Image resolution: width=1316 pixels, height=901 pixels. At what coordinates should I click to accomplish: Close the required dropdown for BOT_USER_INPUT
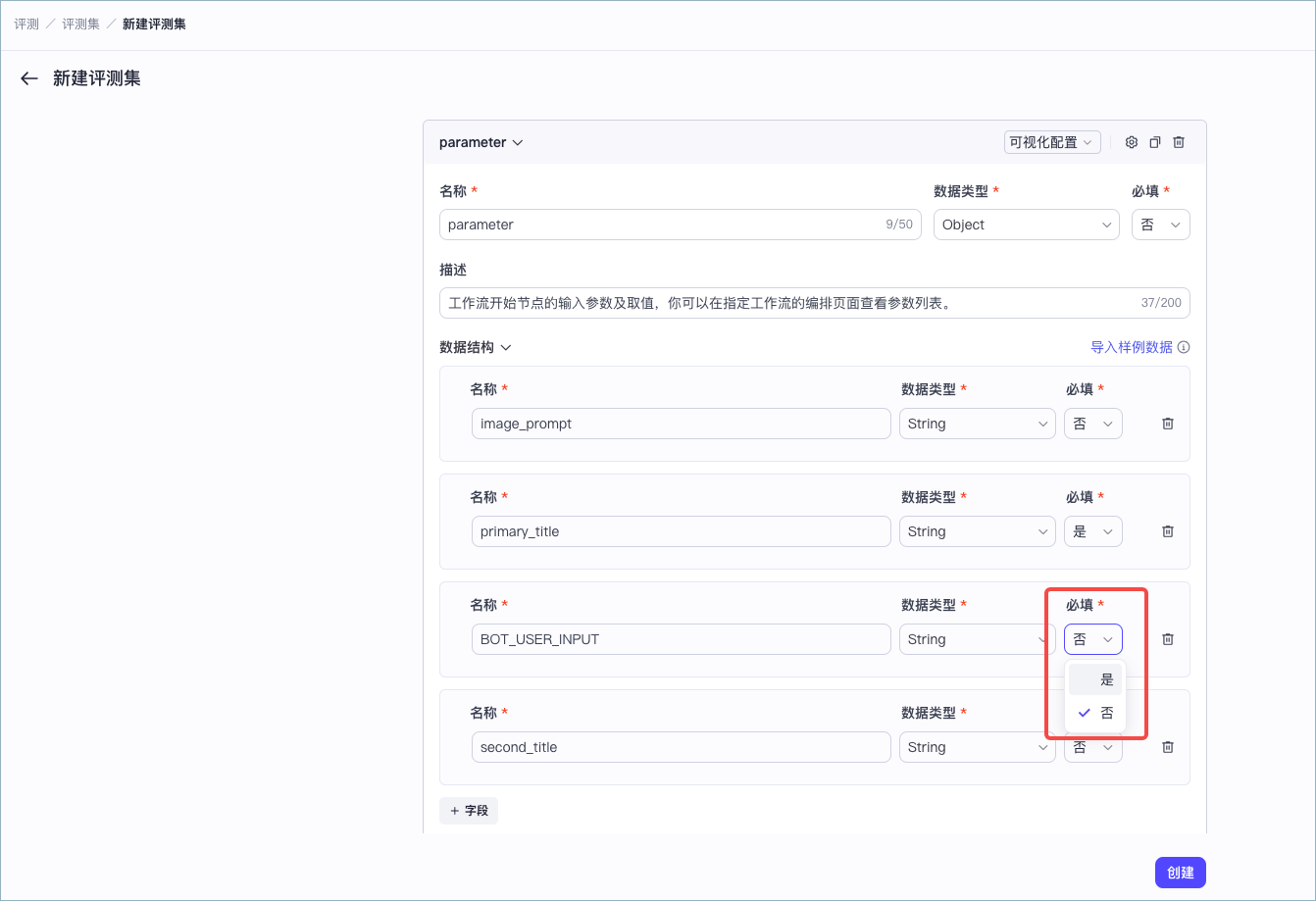(1093, 639)
